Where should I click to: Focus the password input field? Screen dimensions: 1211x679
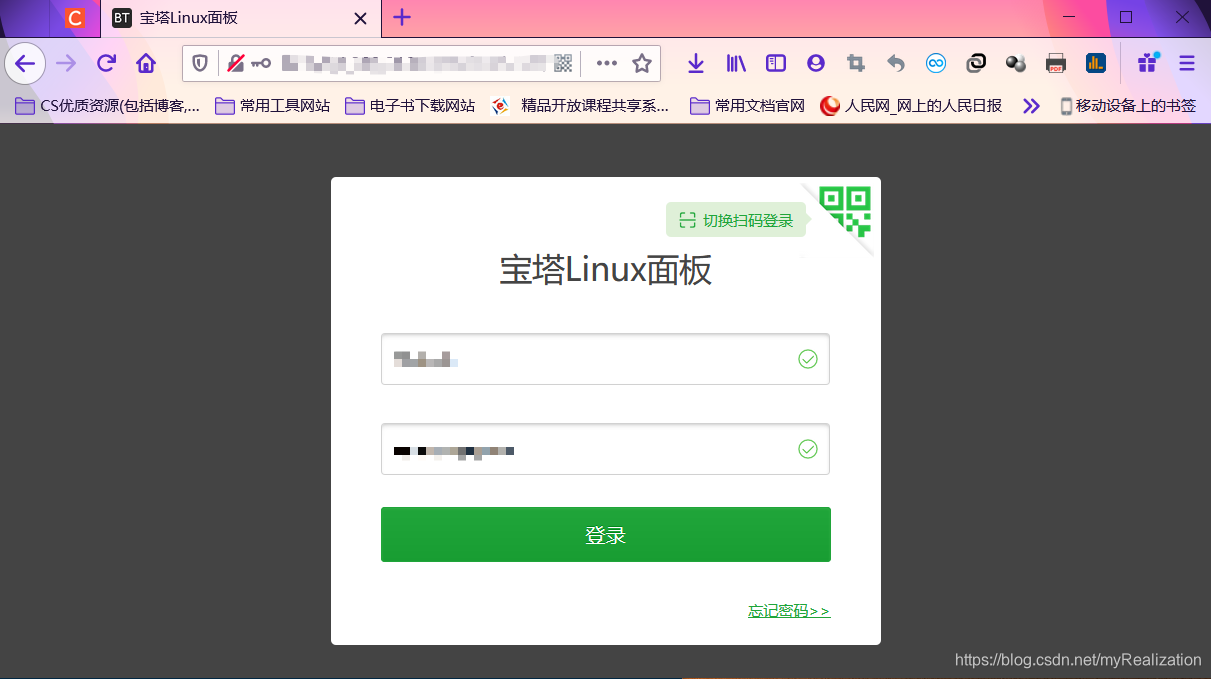point(605,450)
